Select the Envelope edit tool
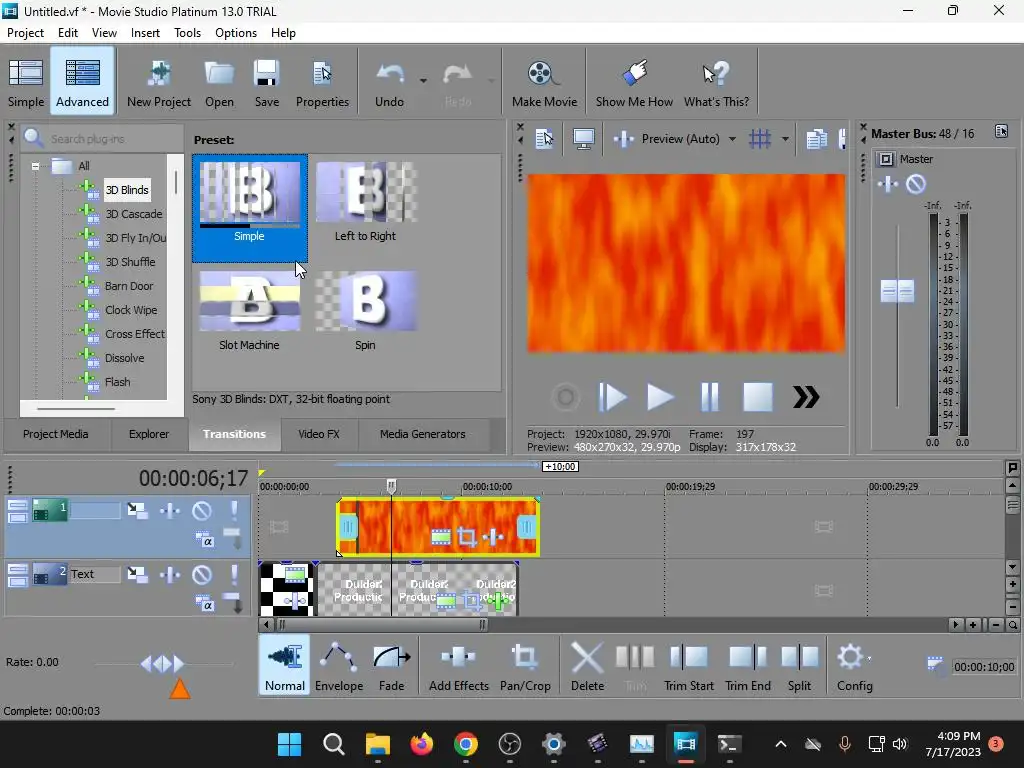1024x768 pixels. [x=339, y=665]
